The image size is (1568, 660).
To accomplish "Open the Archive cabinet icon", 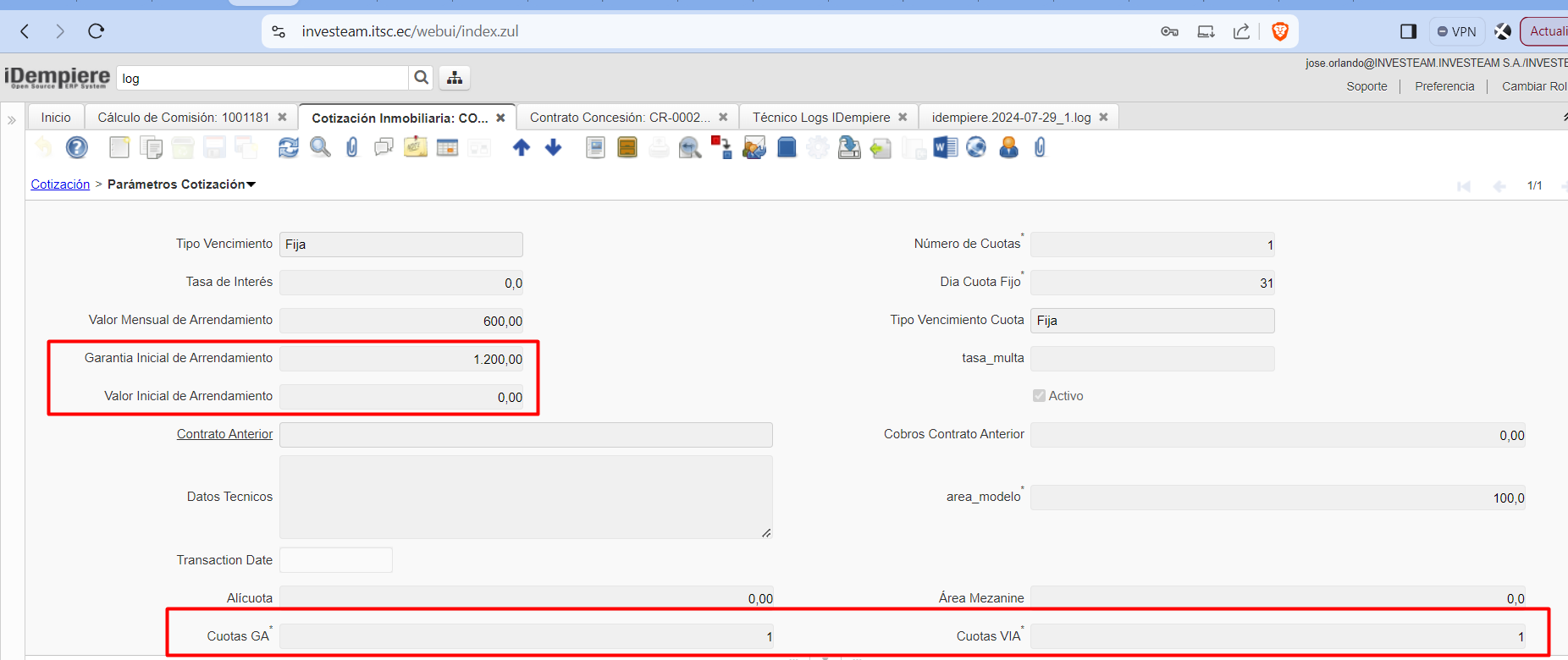I will pos(627,148).
